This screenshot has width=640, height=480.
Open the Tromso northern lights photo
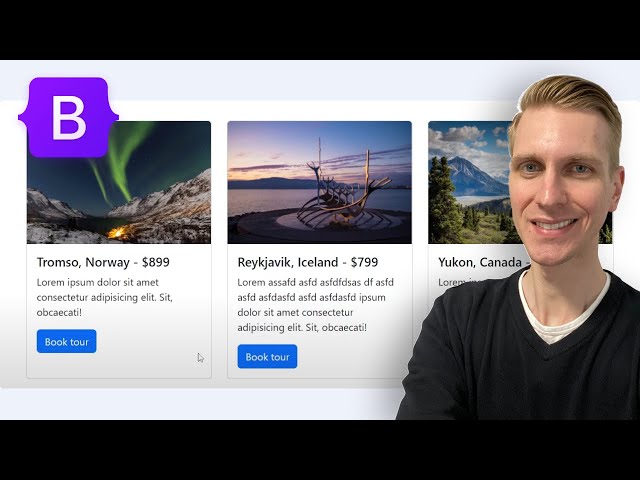point(119,182)
